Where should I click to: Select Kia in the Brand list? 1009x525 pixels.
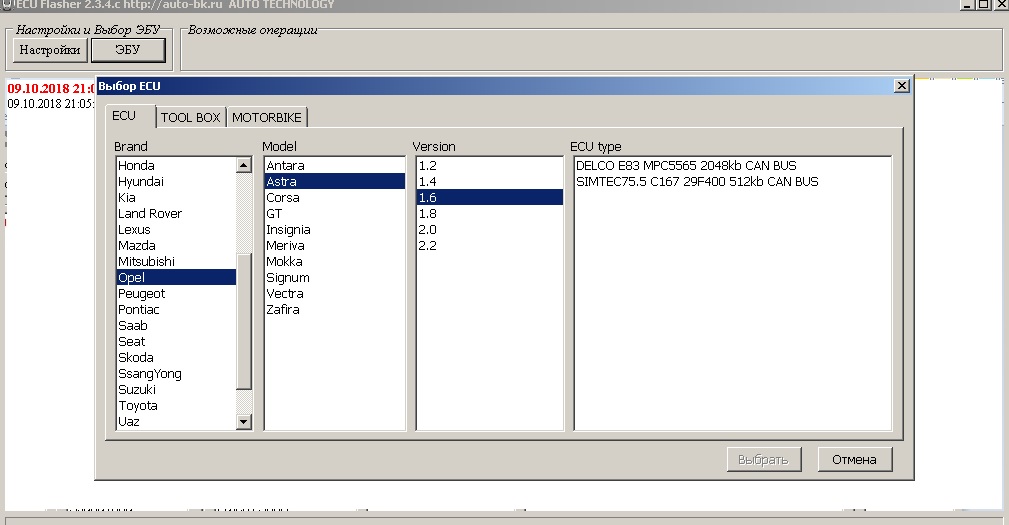[x=176, y=198]
